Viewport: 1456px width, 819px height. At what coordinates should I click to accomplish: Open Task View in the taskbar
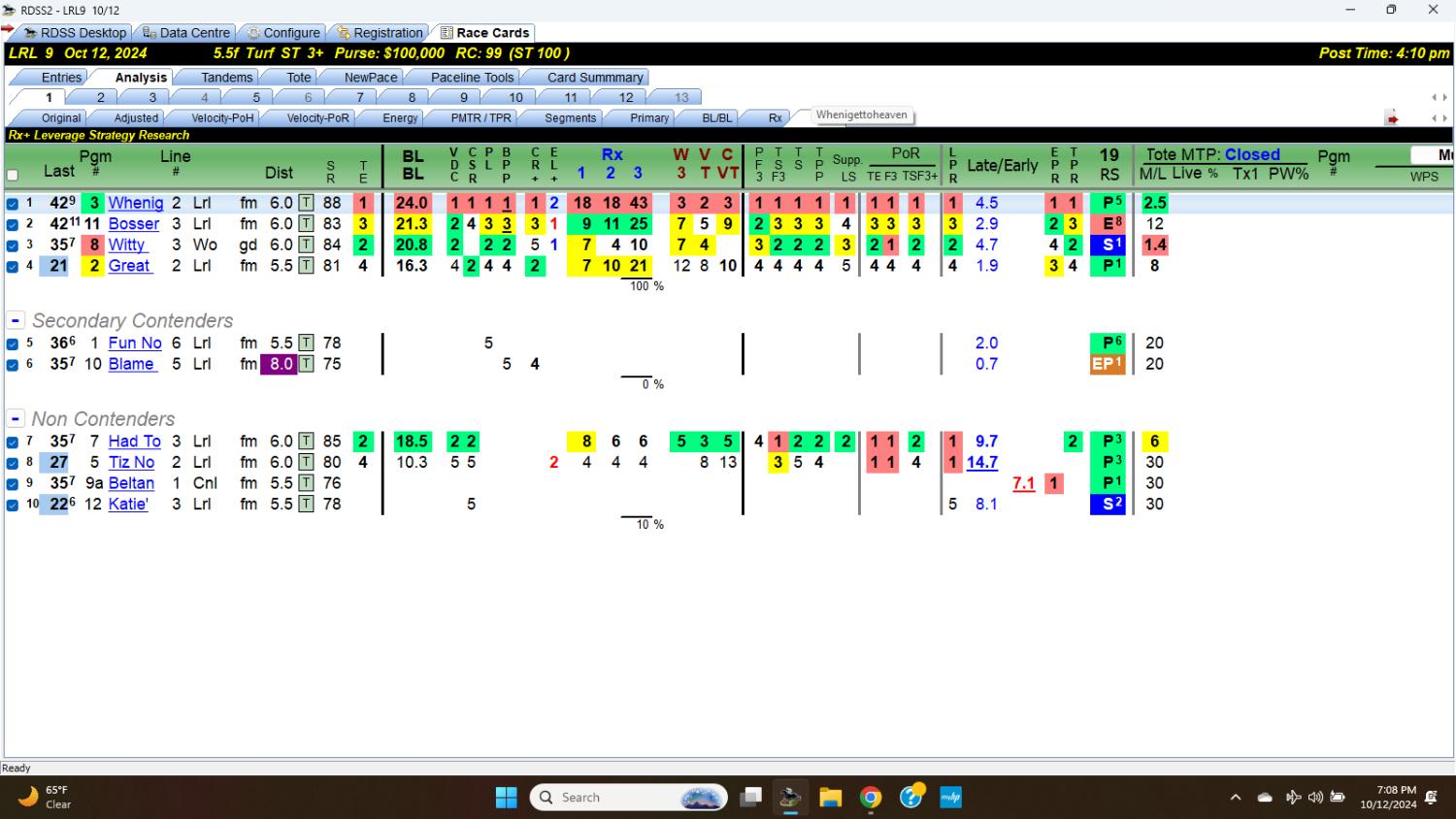(750, 798)
